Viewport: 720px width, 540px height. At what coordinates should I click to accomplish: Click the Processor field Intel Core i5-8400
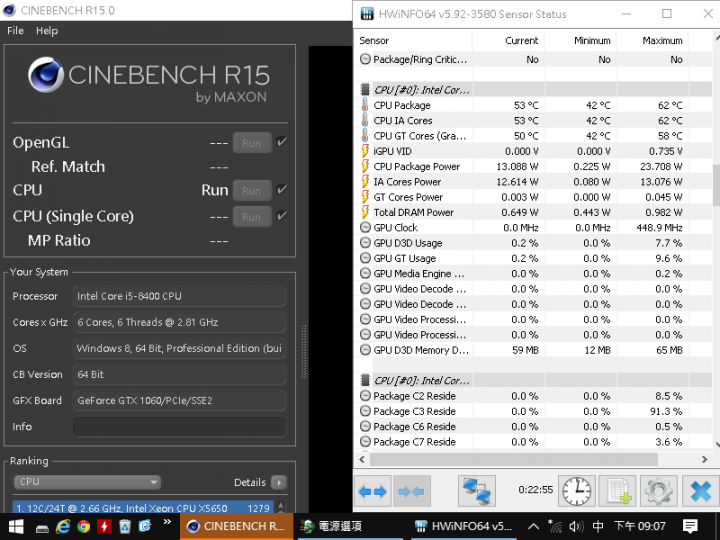179,296
